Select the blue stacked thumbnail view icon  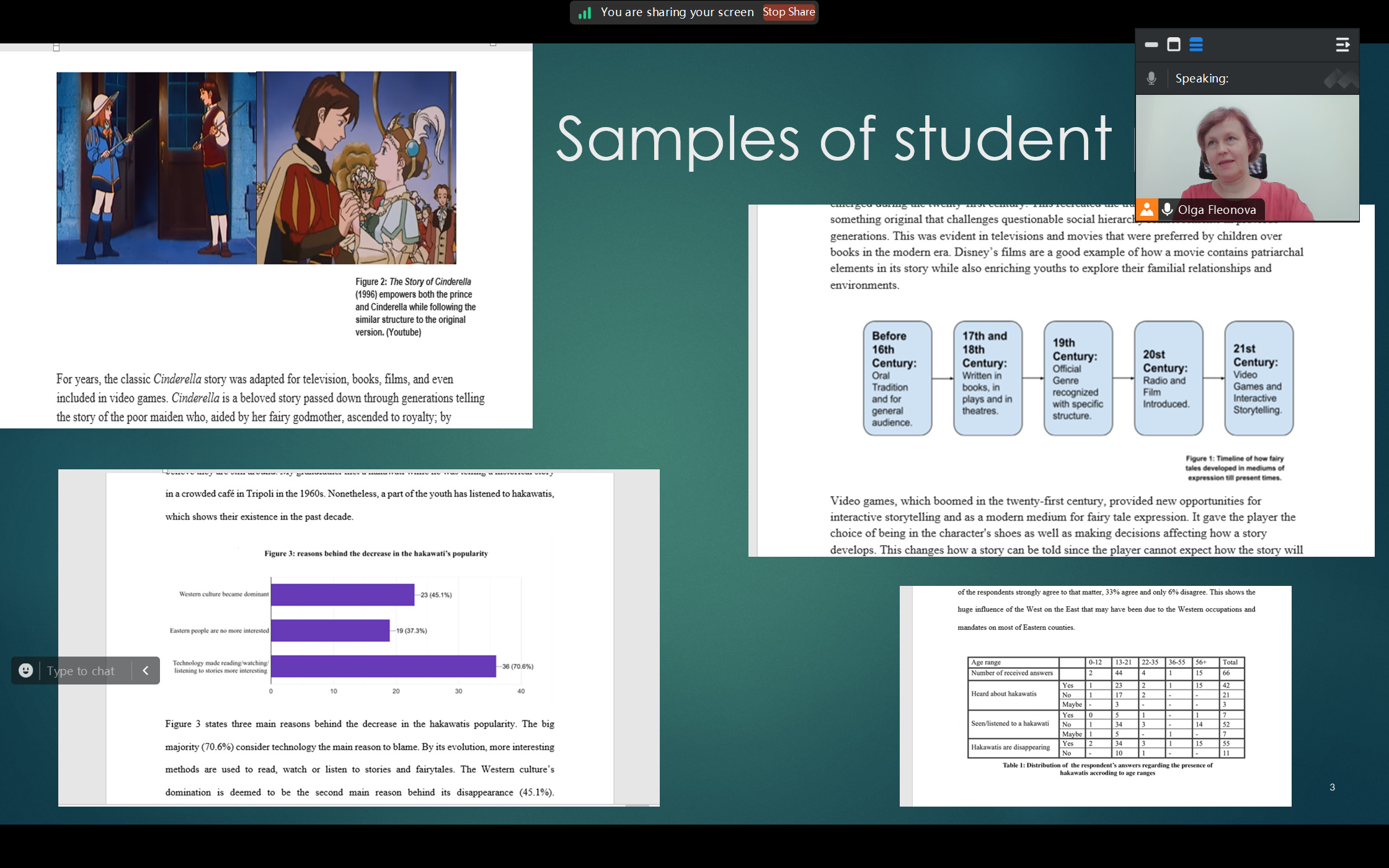tap(1196, 45)
